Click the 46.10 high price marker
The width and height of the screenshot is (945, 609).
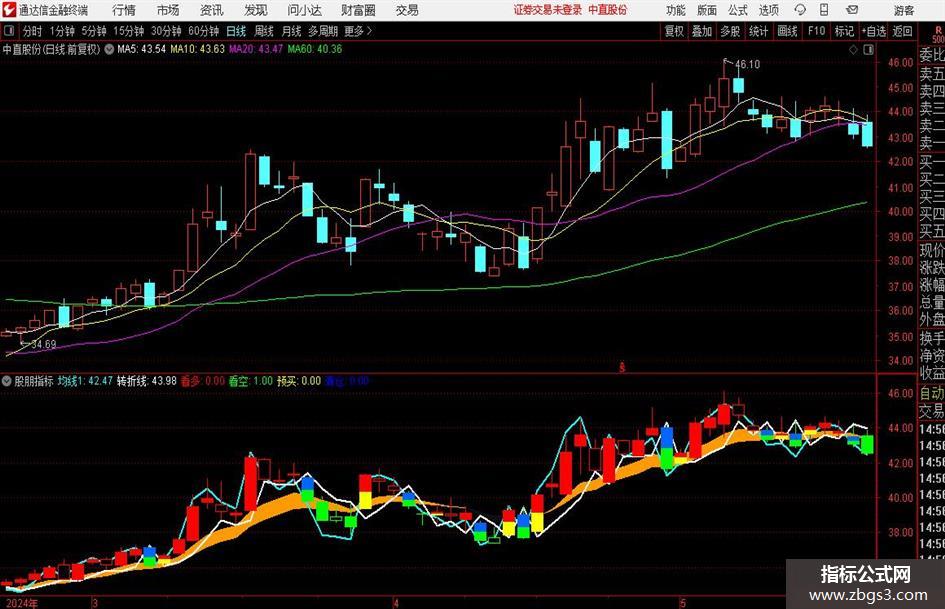click(x=747, y=64)
